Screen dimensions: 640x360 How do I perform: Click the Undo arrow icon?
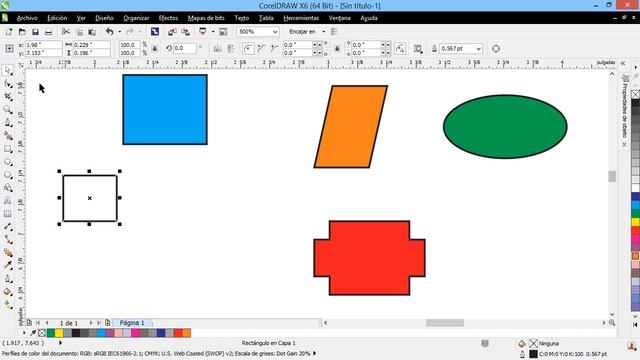point(109,31)
